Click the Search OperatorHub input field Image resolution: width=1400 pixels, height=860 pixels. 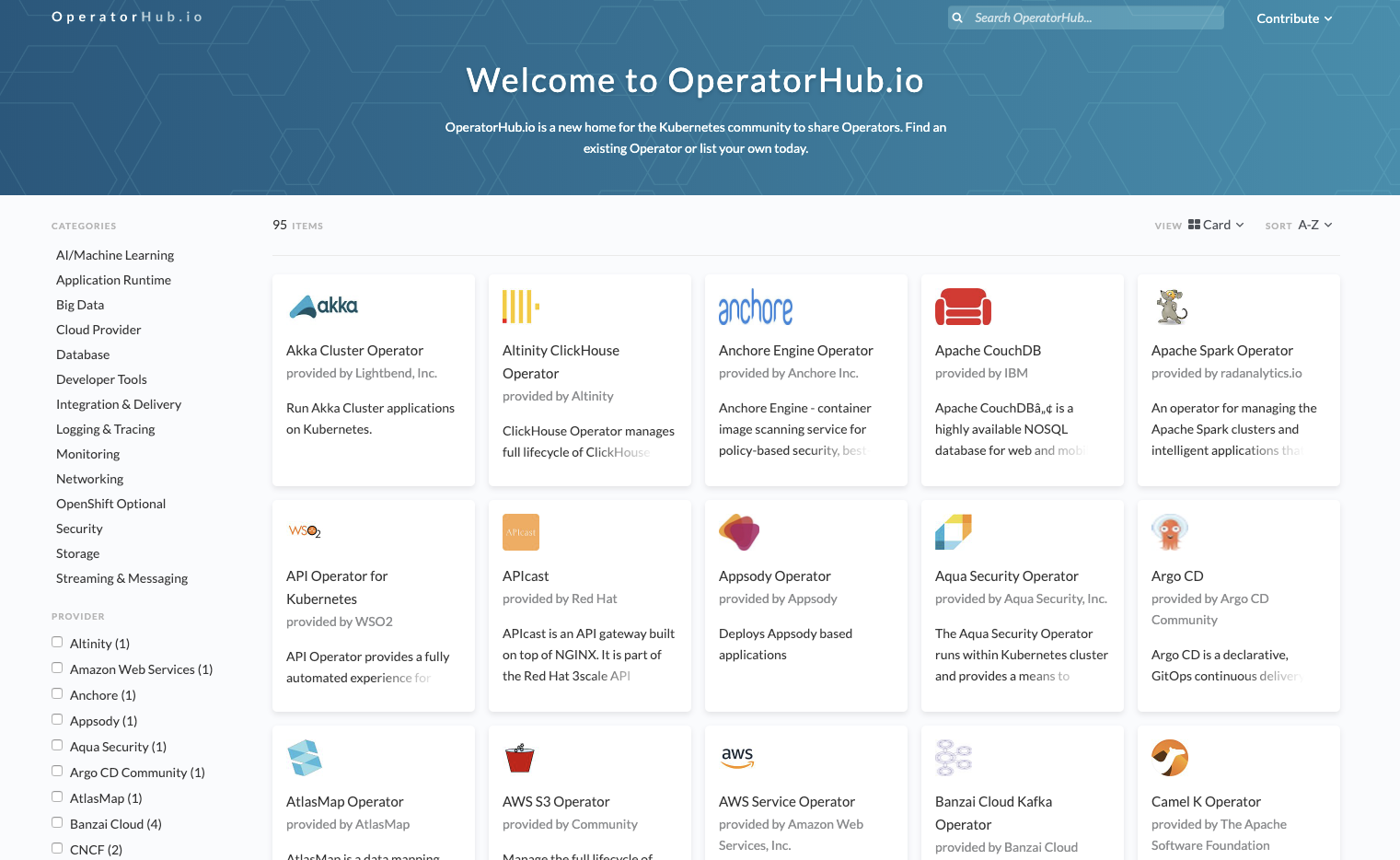click(1086, 17)
